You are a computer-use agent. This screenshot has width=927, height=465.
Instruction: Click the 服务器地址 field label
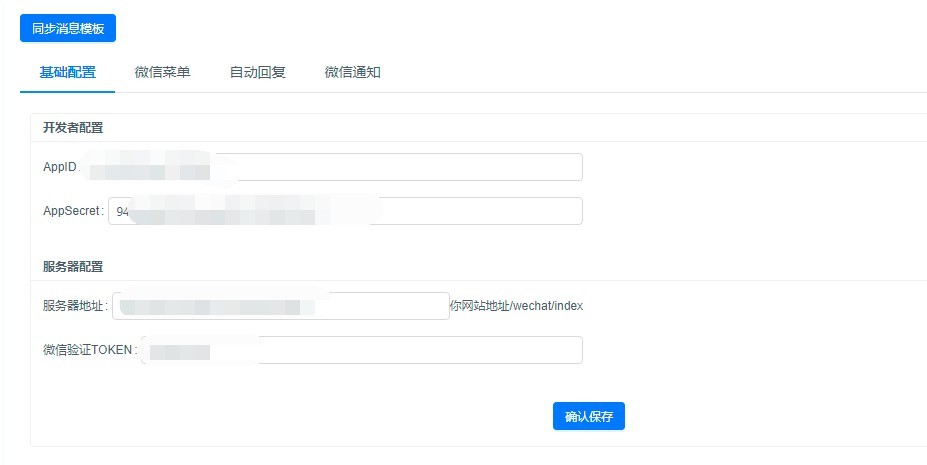tap(75, 306)
